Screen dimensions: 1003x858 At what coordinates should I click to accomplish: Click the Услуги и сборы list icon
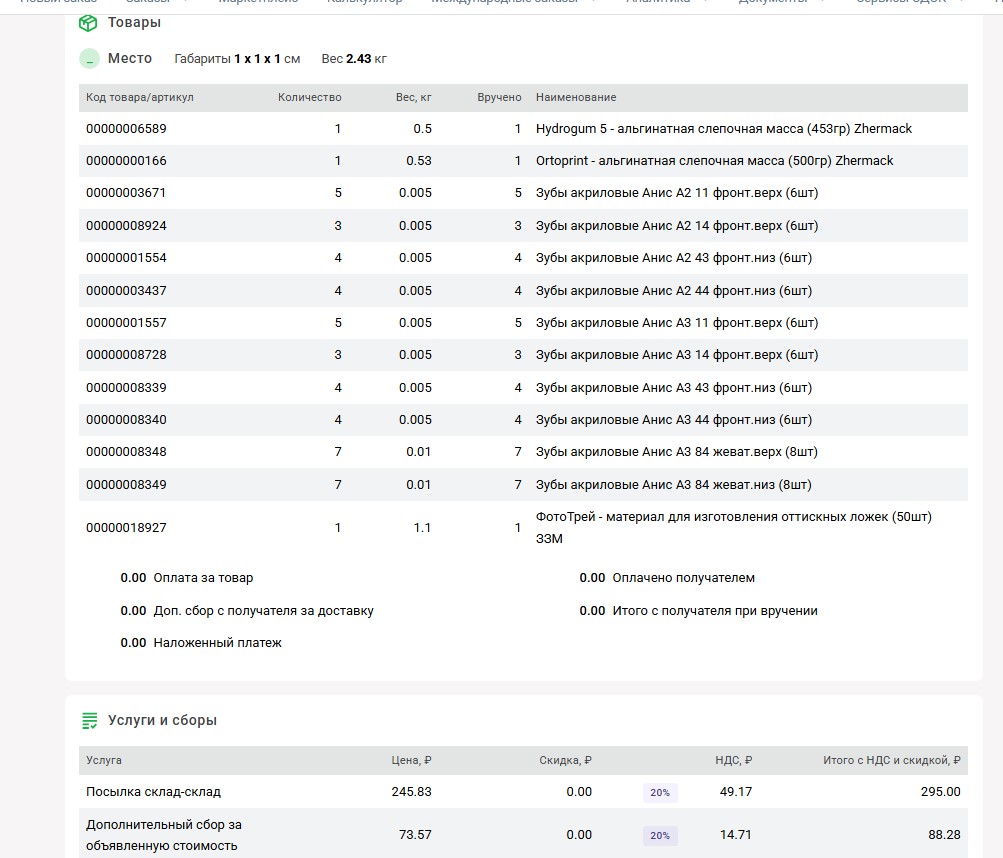[x=89, y=721]
